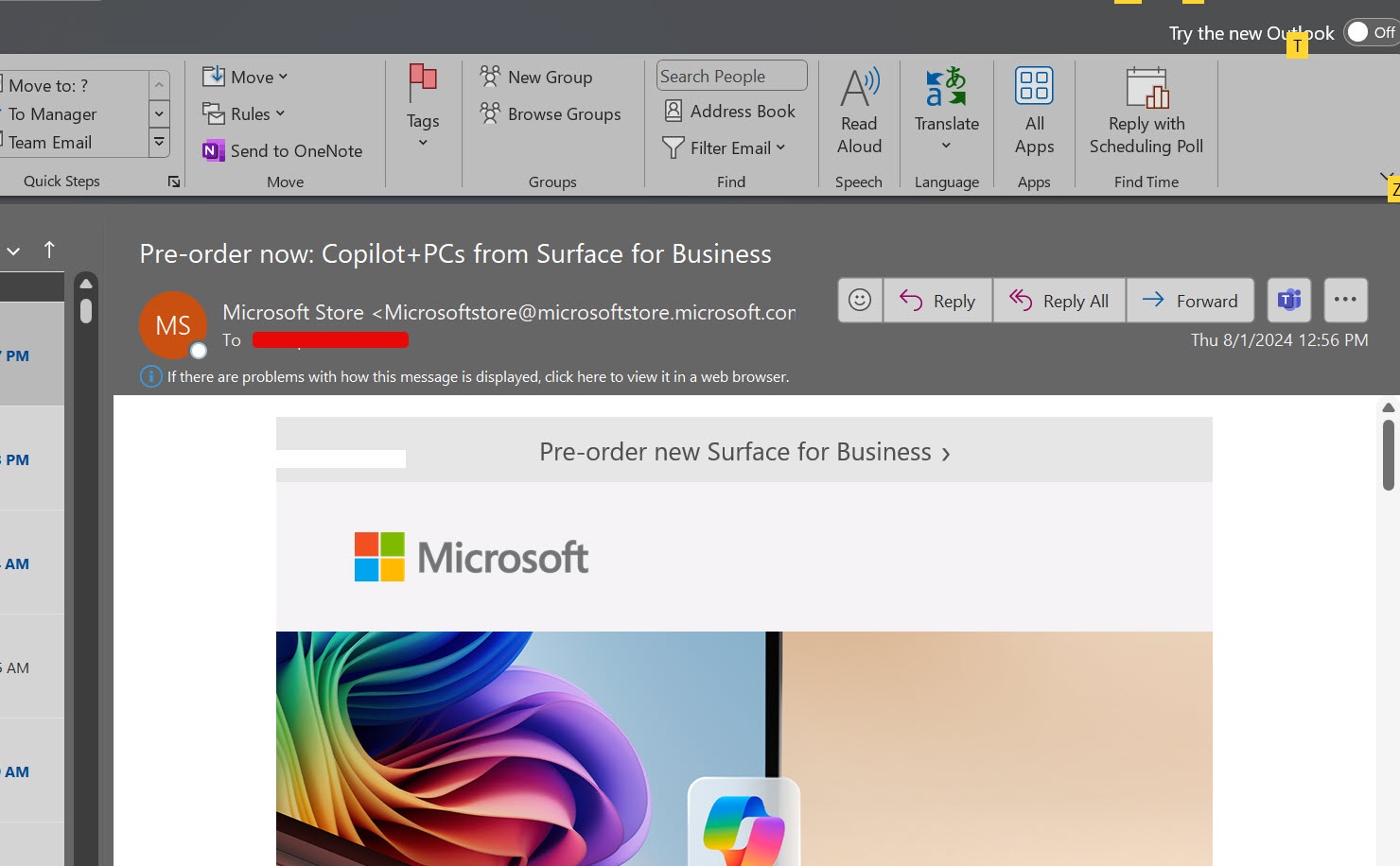1400x866 pixels.
Task: Click Reply with Scheduling Poll
Action: pos(1146,110)
